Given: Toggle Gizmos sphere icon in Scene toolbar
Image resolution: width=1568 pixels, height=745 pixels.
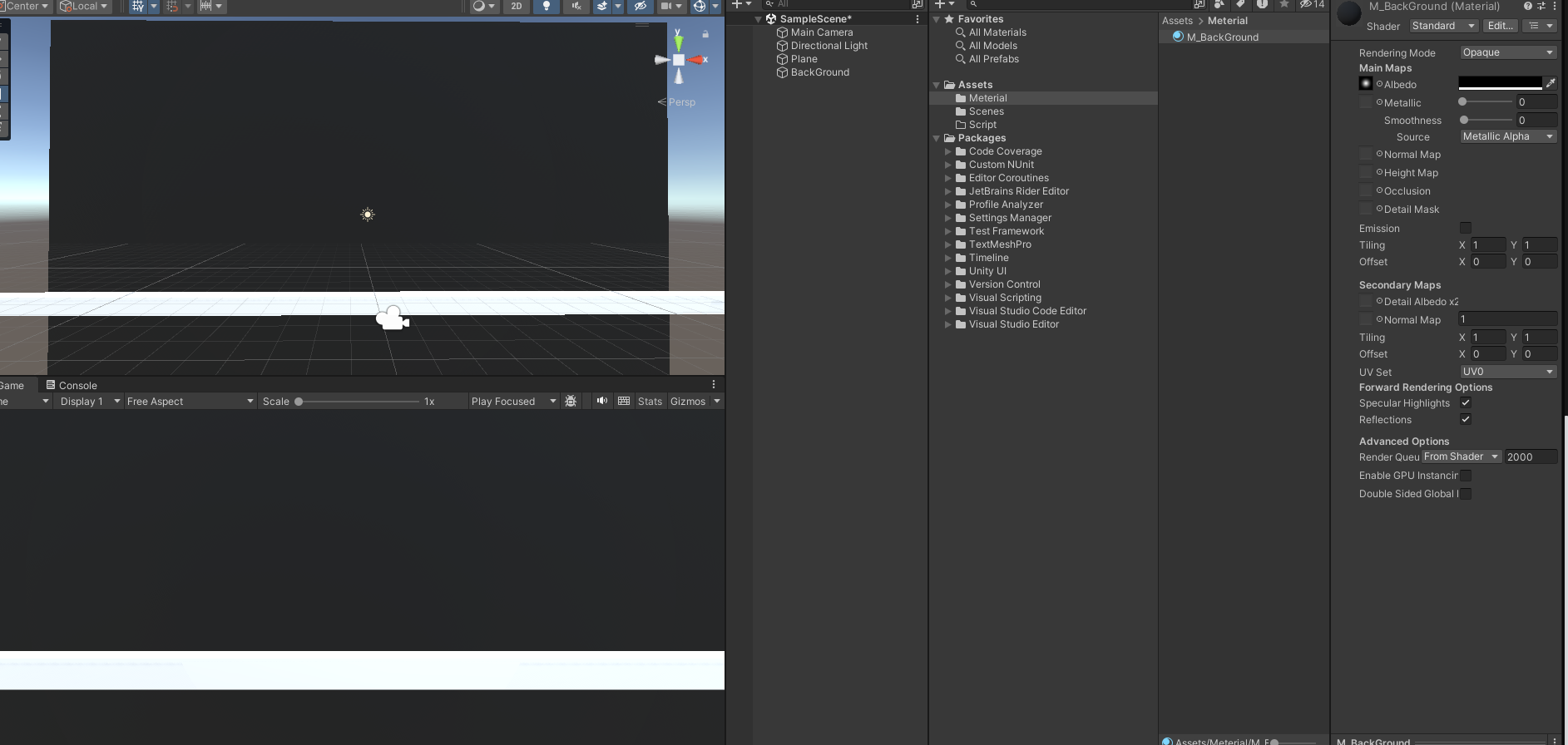Looking at the screenshot, I should [700, 6].
